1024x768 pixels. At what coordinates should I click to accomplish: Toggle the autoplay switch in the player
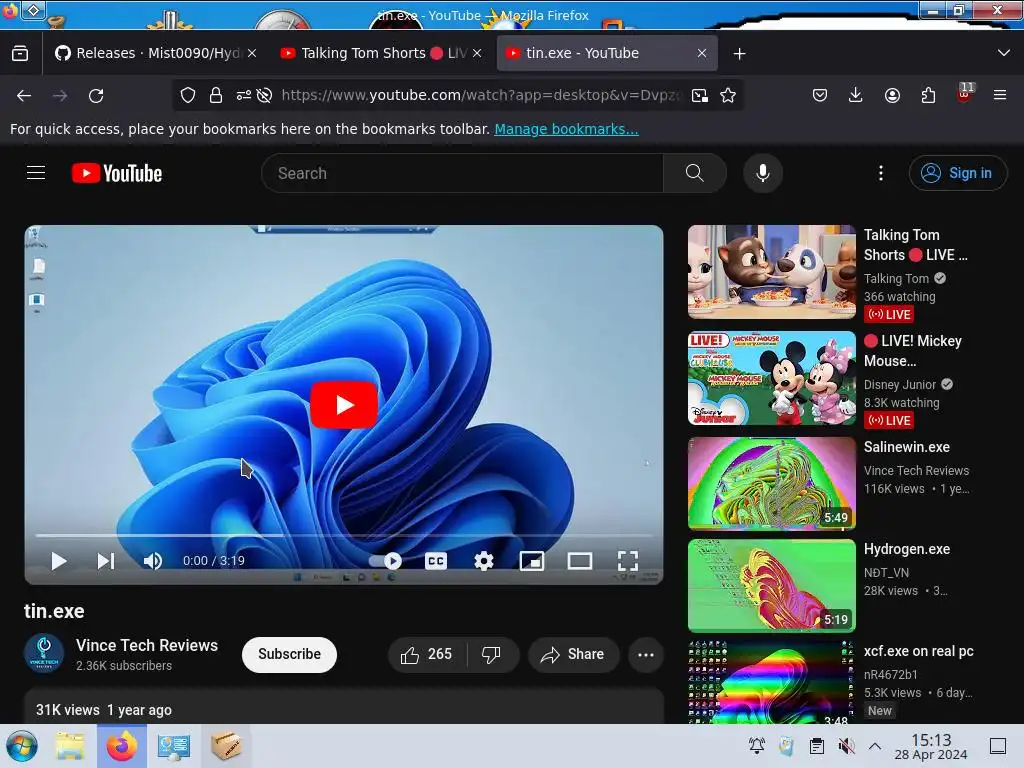point(385,561)
